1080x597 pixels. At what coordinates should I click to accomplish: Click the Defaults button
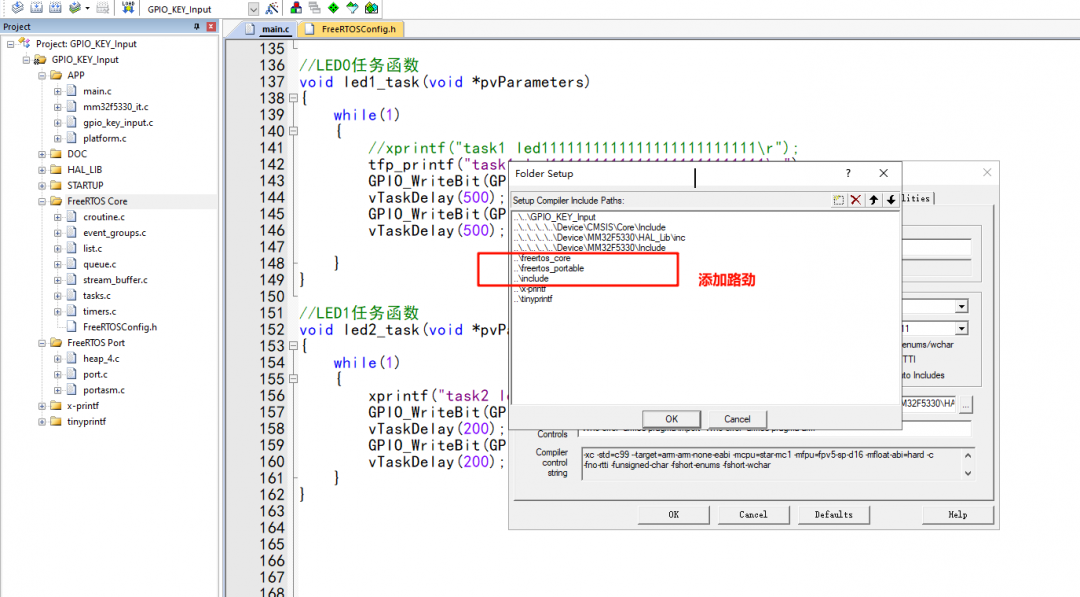(834, 514)
